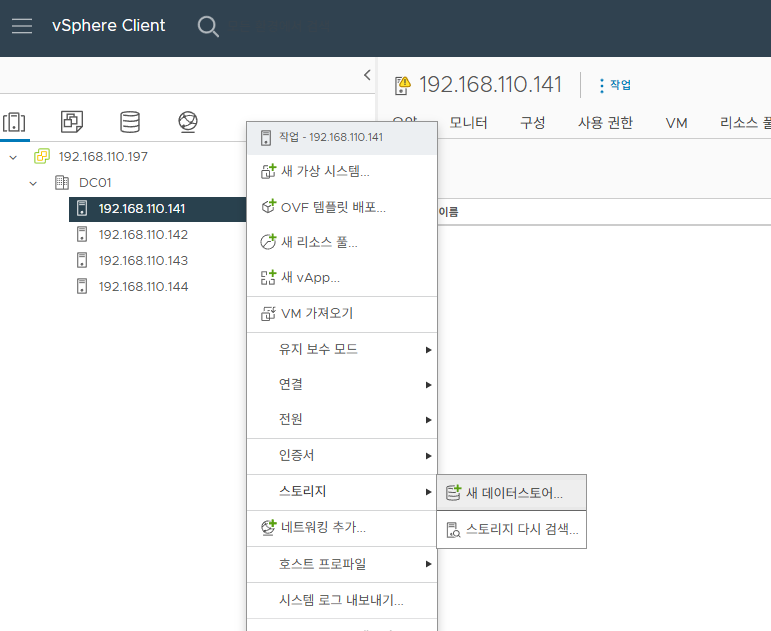Collapse the 192.168.110.197 vCenter tree node
This screenshot has width=771, height=631.
coord(13,157)
